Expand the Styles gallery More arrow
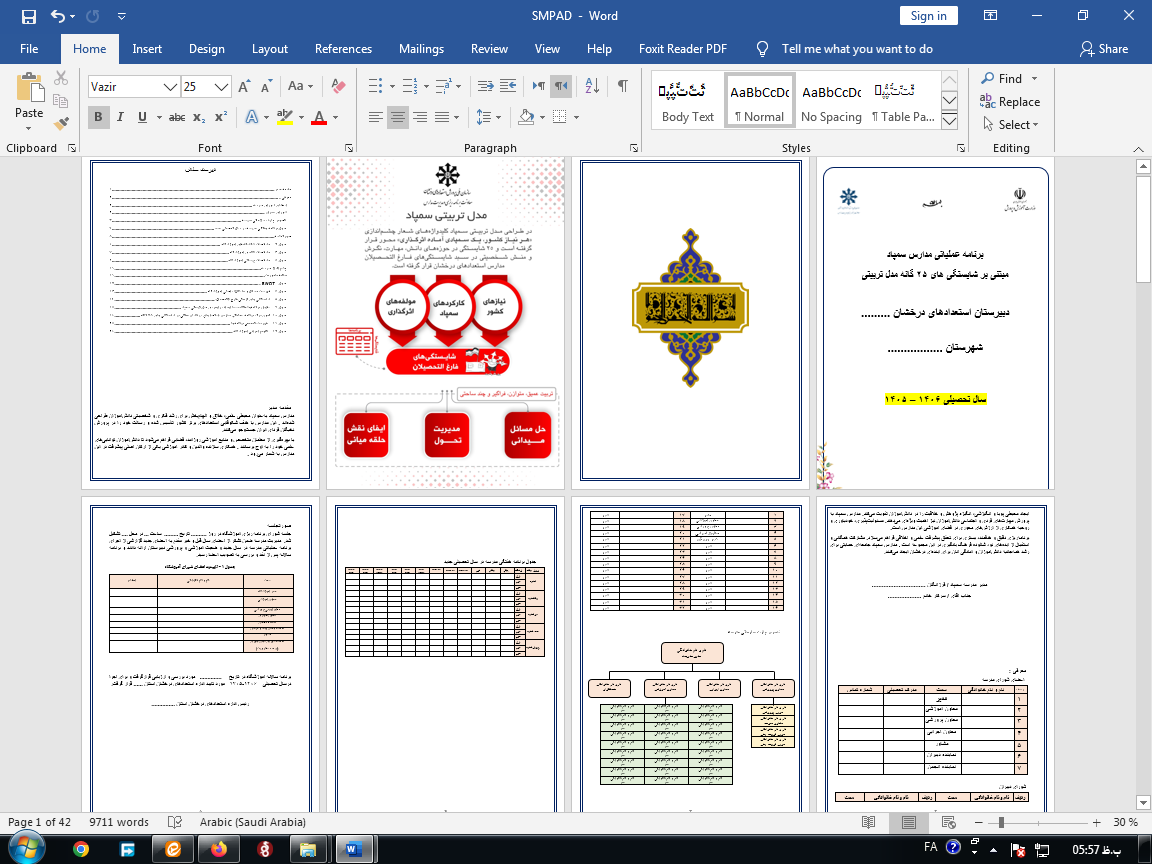1152x864 pixels. coord(949,121)
